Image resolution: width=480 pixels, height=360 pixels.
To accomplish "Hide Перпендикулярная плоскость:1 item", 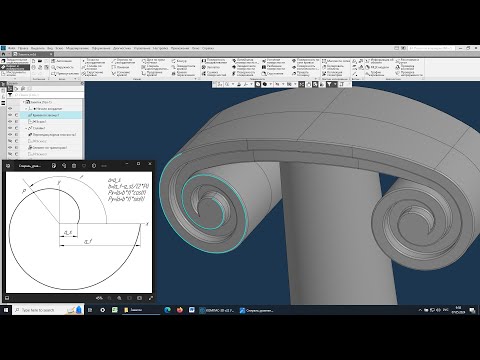I will 10,135.
